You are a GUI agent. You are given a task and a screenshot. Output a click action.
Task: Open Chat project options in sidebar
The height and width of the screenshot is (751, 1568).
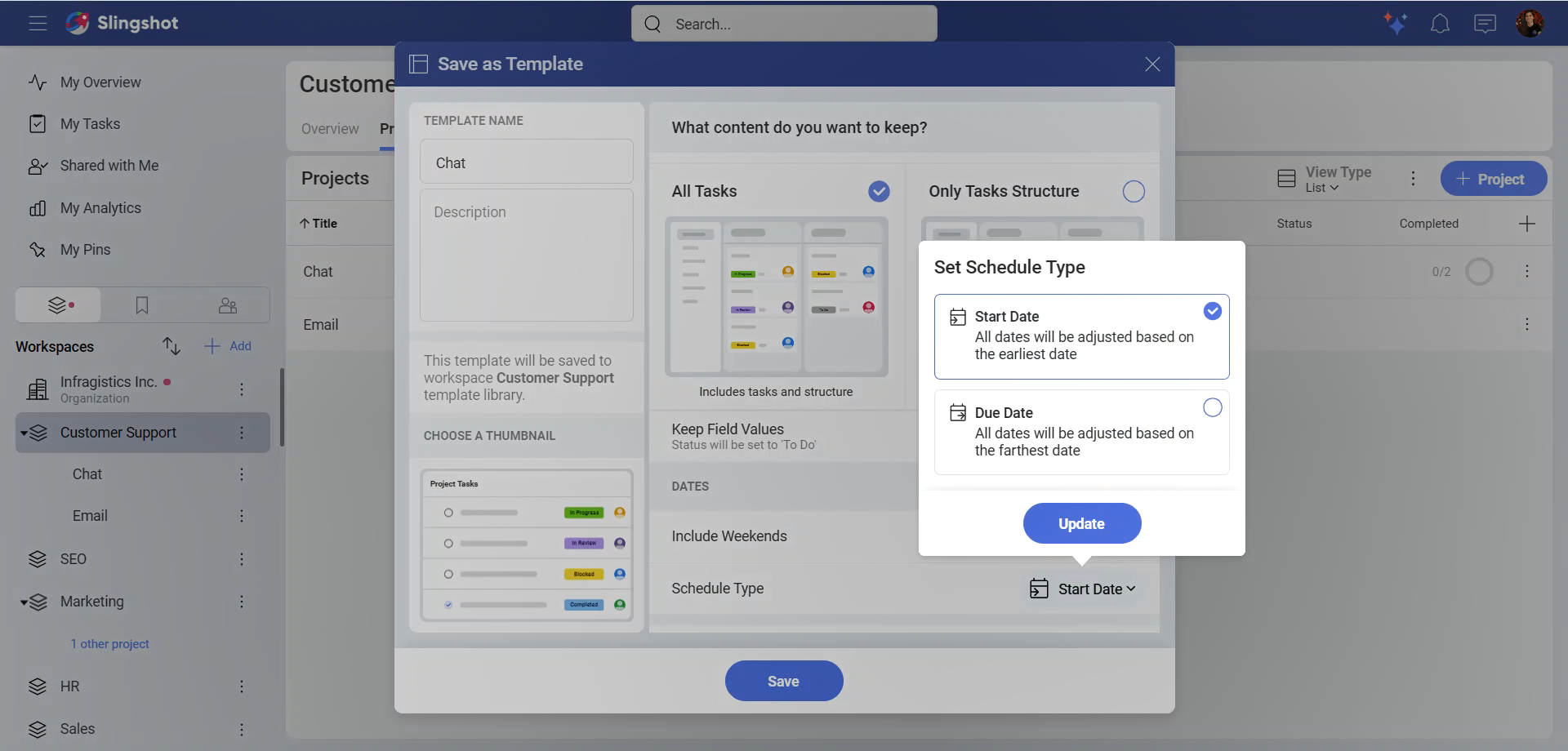[242, 474]
